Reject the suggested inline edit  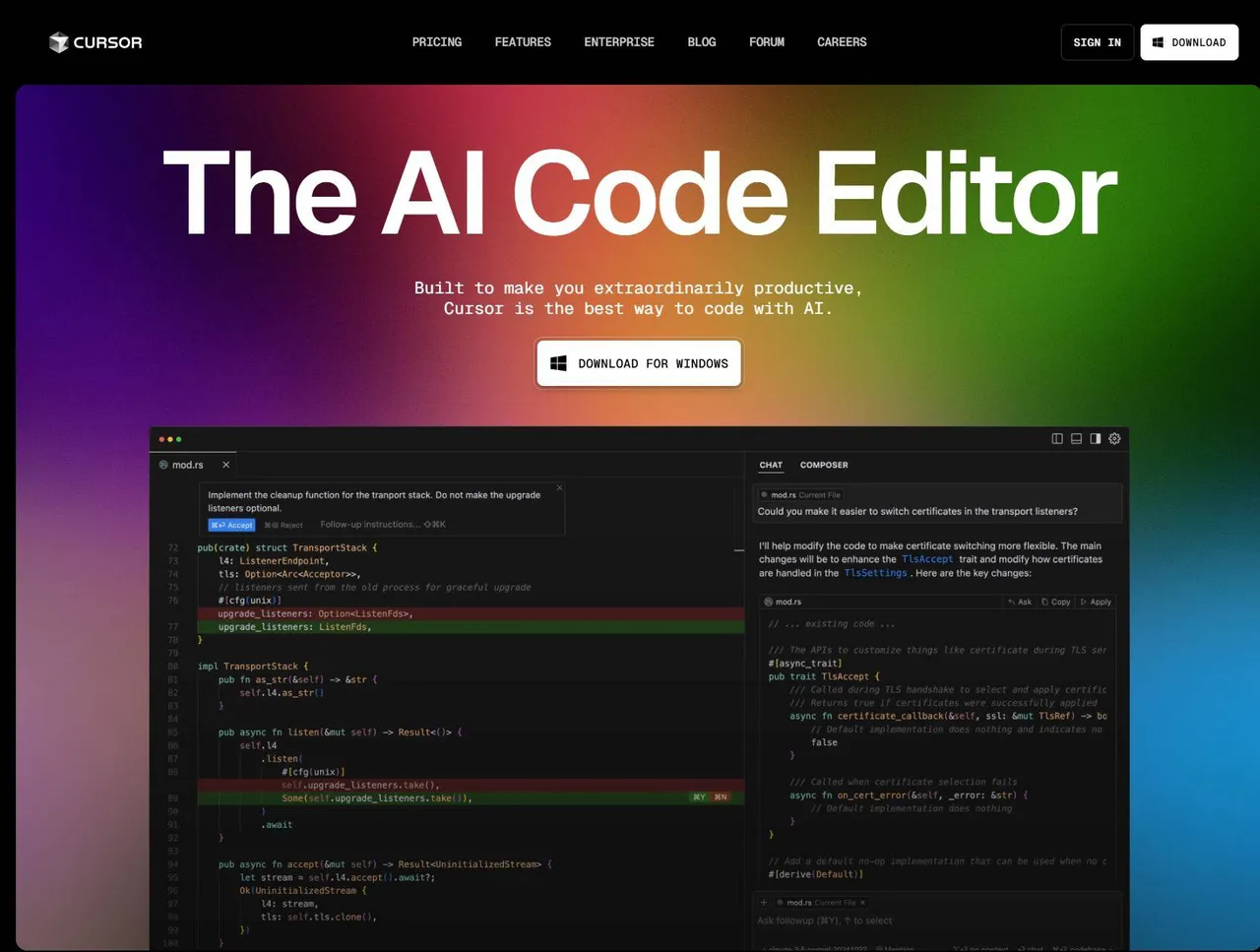tap(283, 525)
